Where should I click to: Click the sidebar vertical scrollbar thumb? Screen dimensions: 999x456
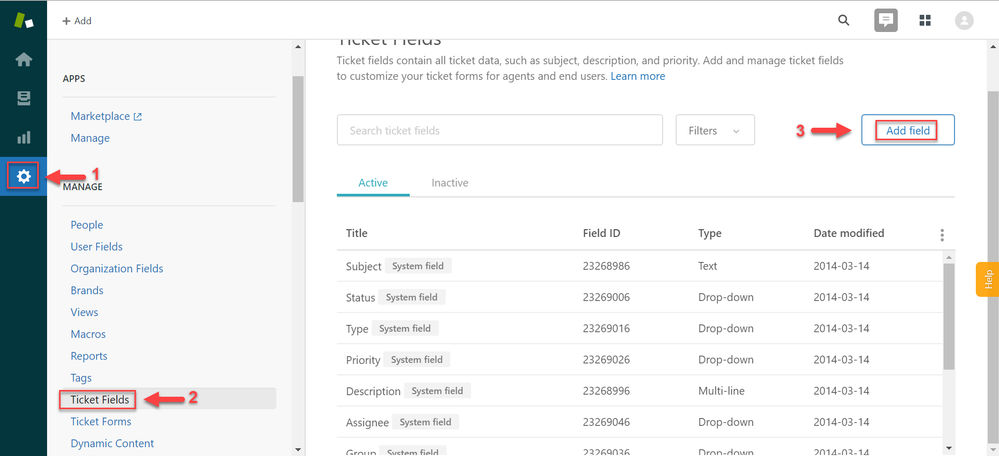pyautogui.click(x=298, y=139)
